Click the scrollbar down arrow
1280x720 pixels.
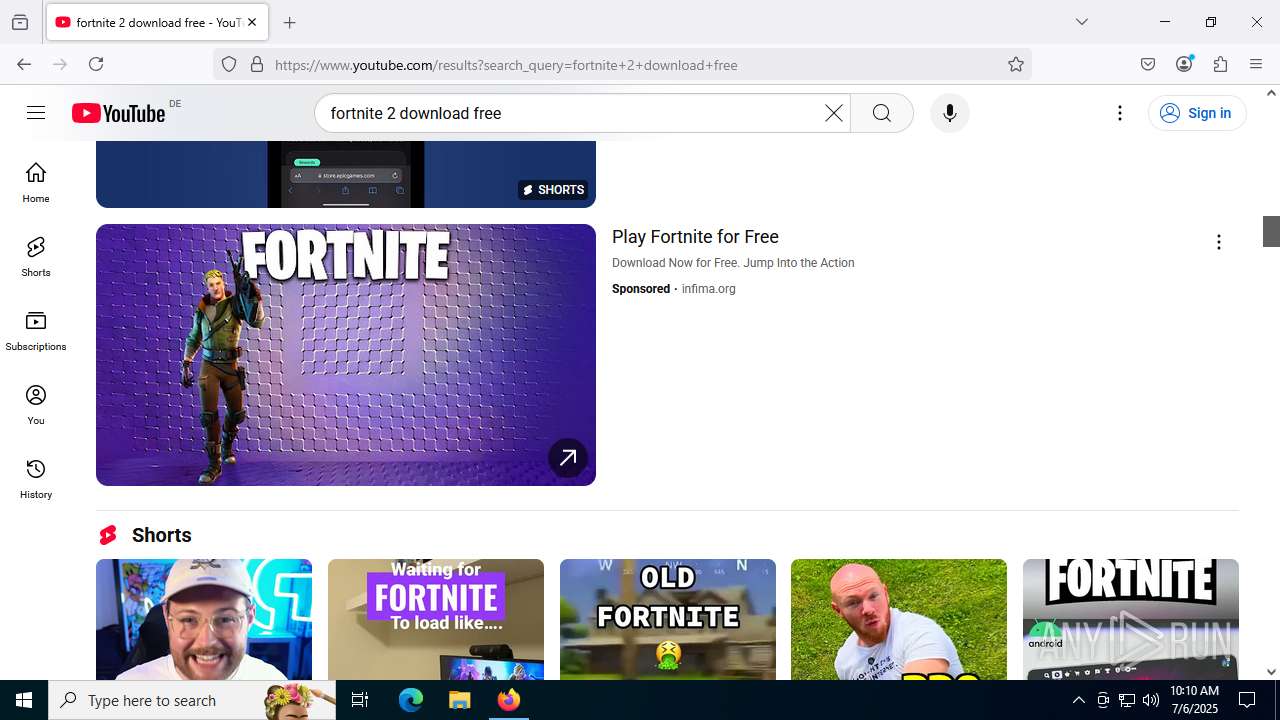(1271, 672)
